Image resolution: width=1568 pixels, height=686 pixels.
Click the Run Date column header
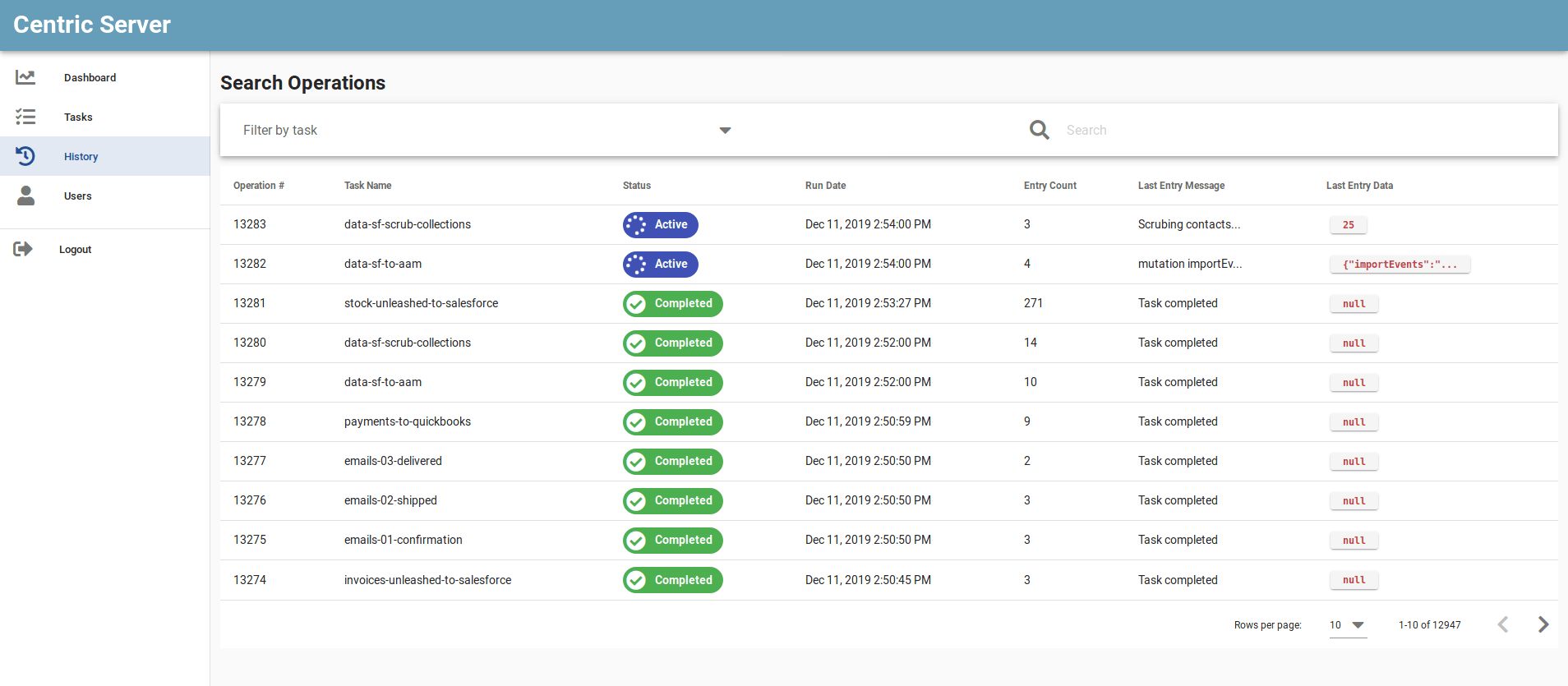click(825, 186)
